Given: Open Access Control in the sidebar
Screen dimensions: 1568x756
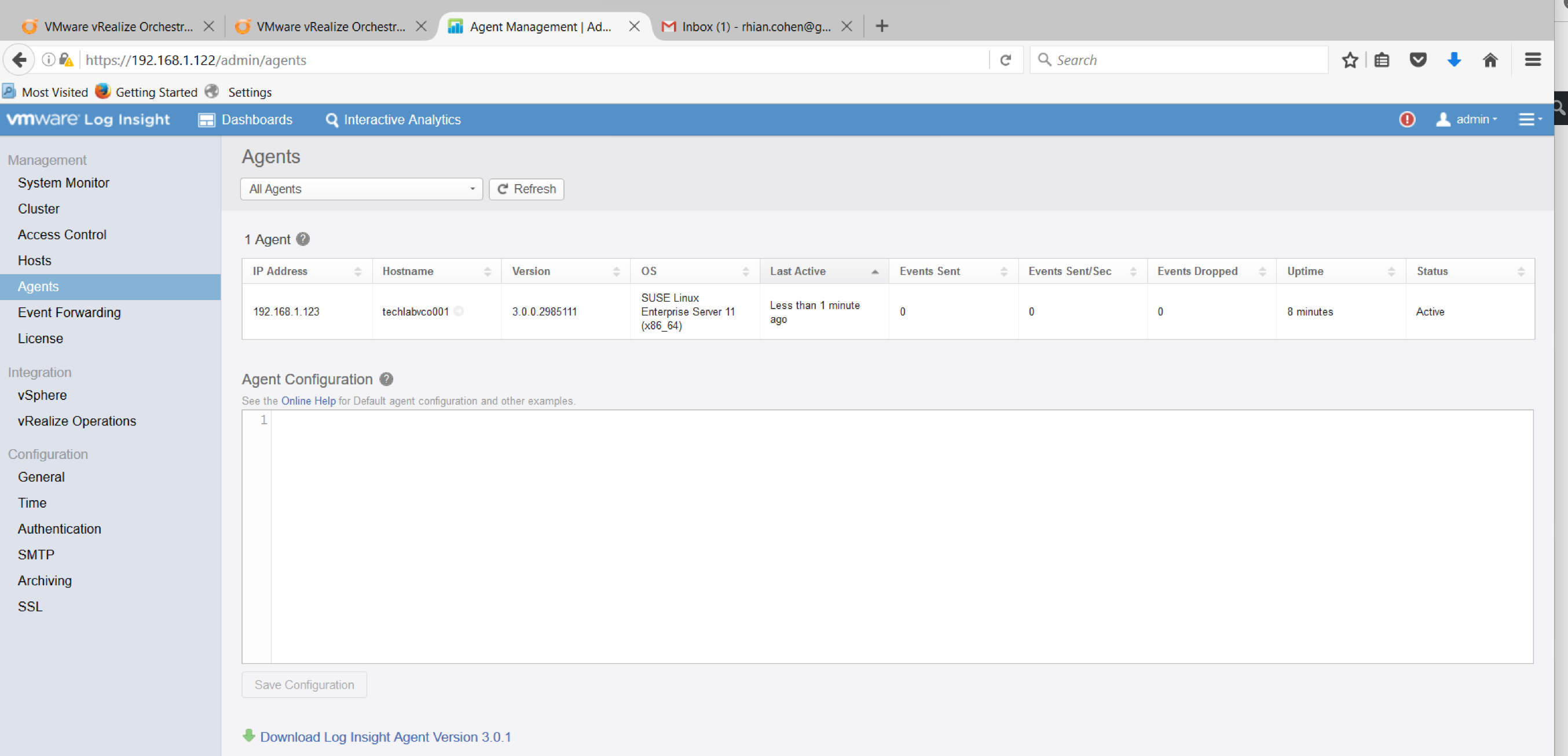Looking at the screenshot, I should pos(61,234).
